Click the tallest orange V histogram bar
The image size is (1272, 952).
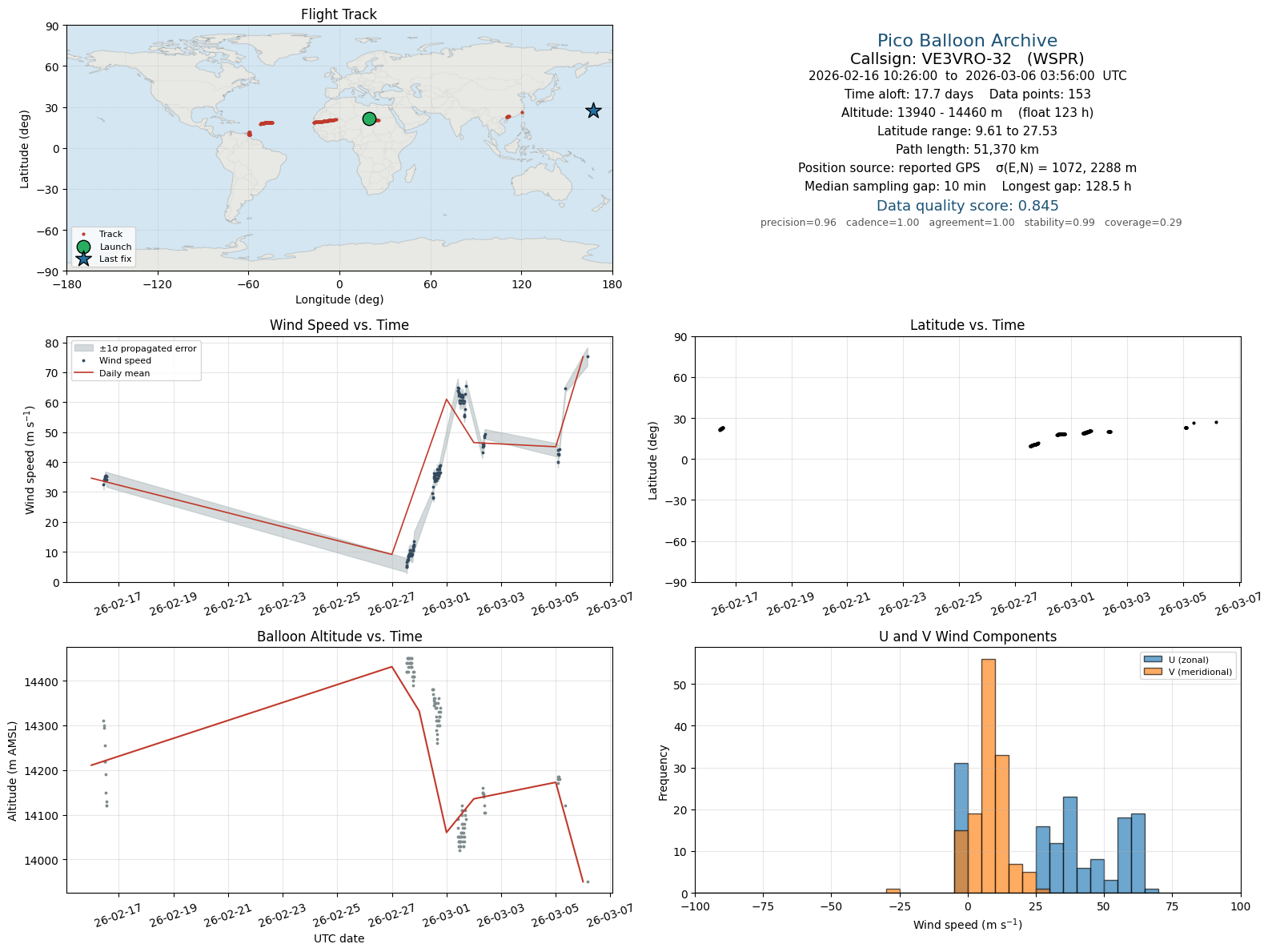(988, 776)
